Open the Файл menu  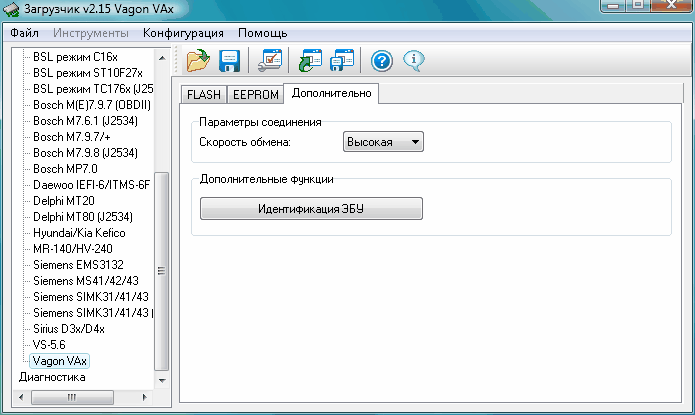click(24, 33)
